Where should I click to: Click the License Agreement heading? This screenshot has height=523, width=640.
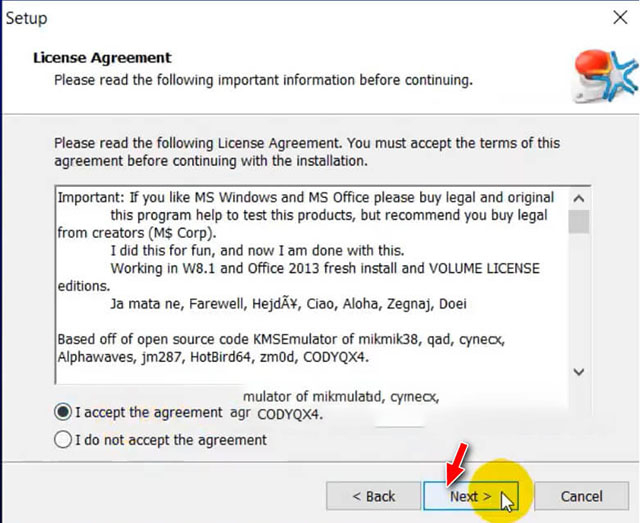102,58
